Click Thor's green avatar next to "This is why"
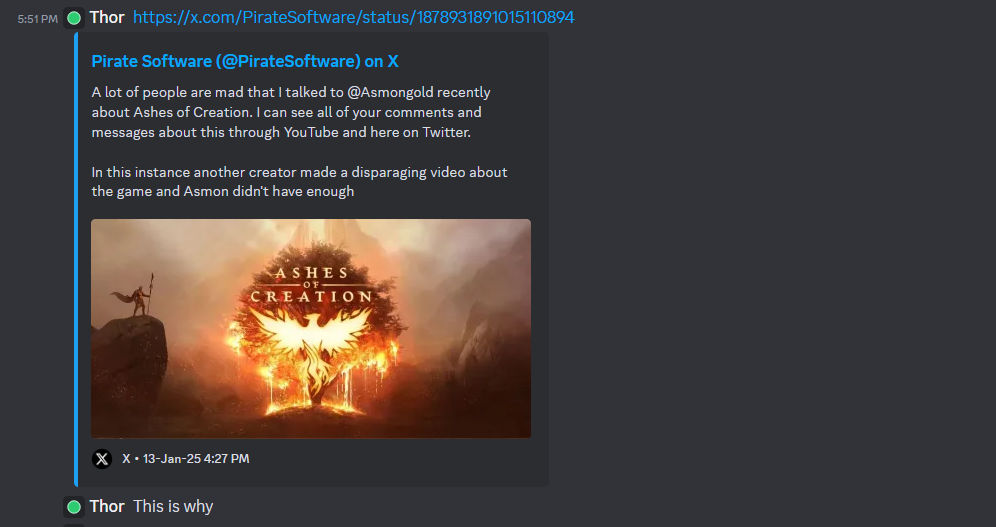Screen dimensions: 996x527 74,507
